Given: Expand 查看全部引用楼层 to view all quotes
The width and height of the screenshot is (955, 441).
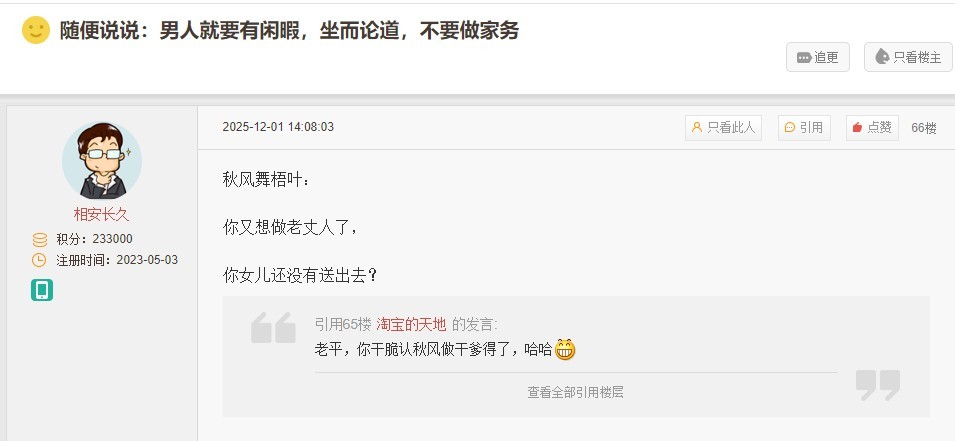Looking at the screenshot, I should tap(576, 392).
